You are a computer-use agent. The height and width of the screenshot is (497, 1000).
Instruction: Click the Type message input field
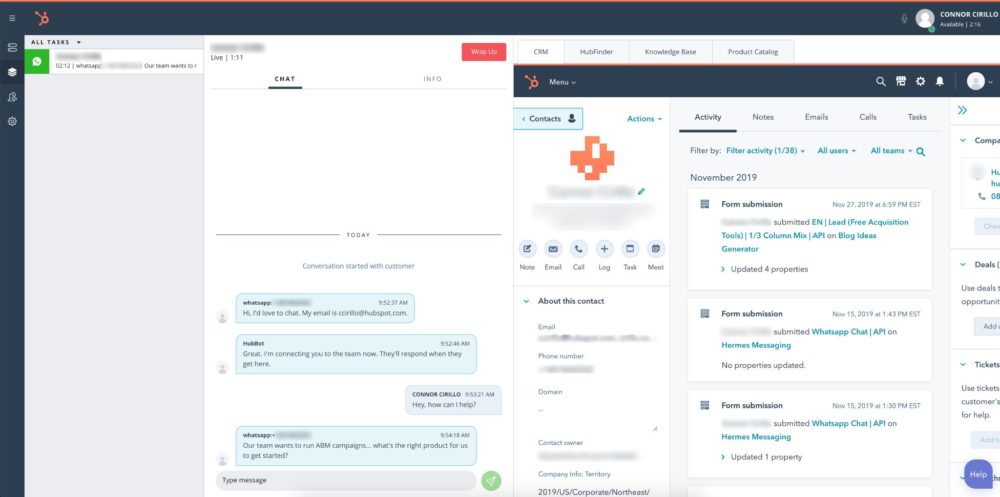tap(346, 480)
